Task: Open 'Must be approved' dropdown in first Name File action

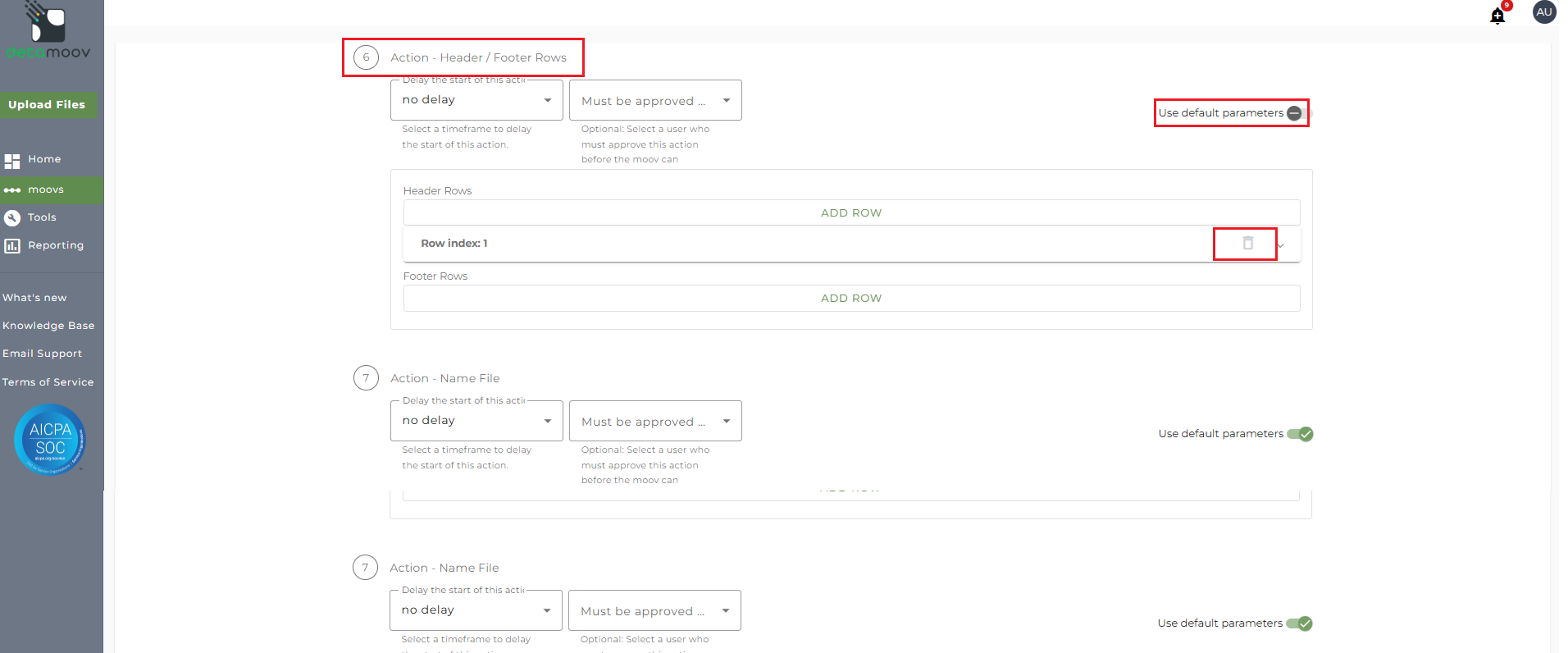Action: tap(654, 421)
